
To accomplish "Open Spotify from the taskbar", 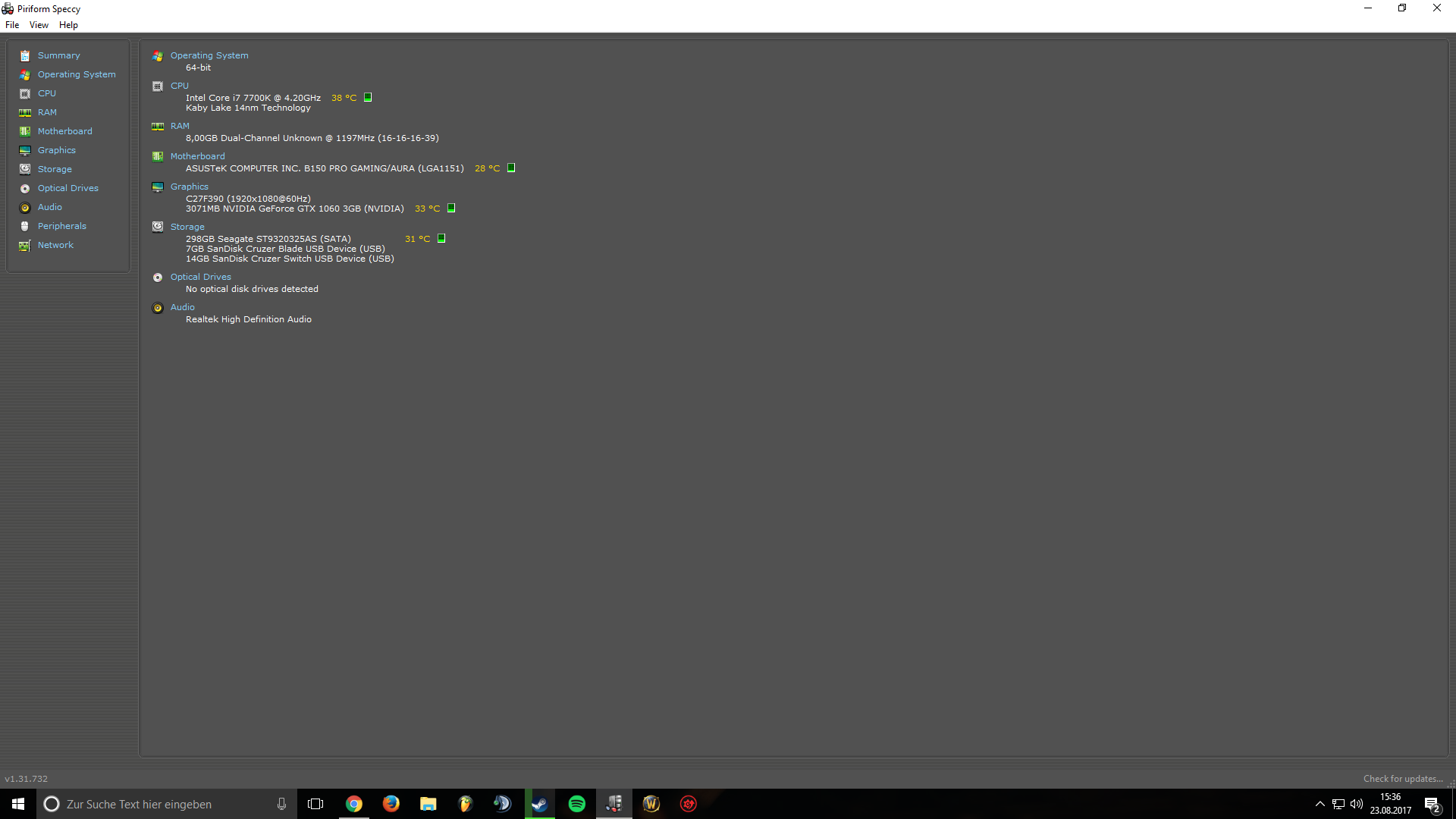I will point(576,804).
